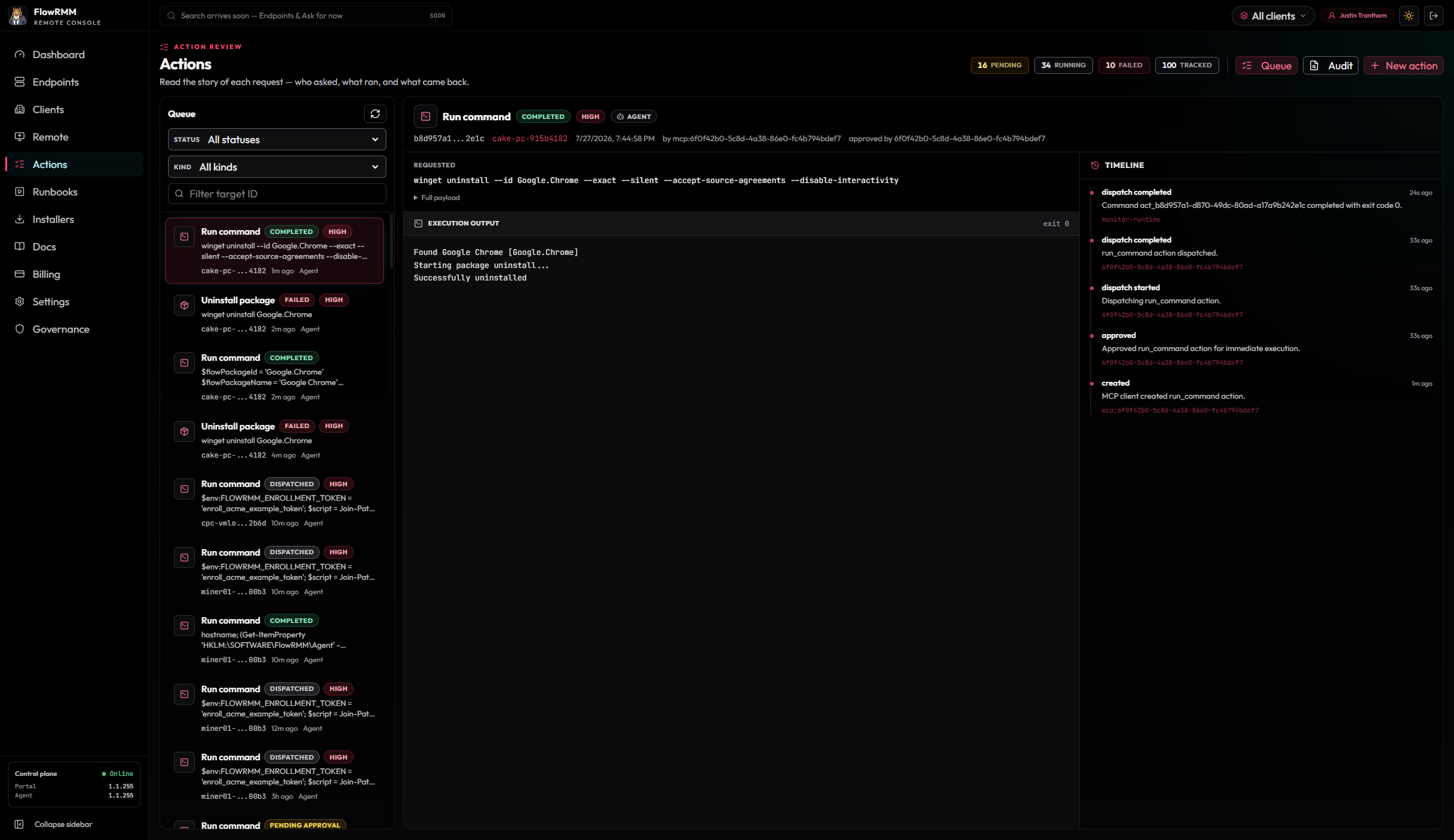
Task: Select Run command with $flowPackageId script
Action: pyautogui.click(x=275, y=377)
